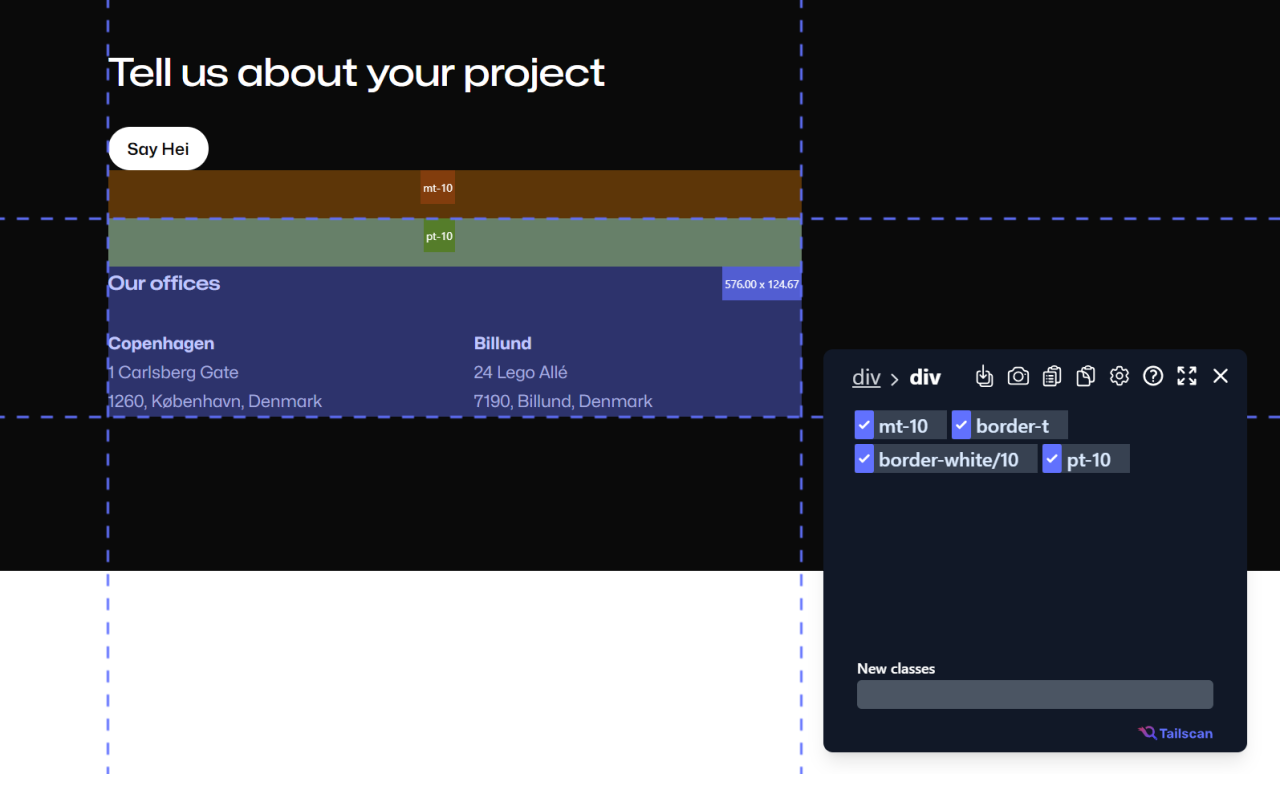Copy classes using the clipboard list icon

point(1052,376)
